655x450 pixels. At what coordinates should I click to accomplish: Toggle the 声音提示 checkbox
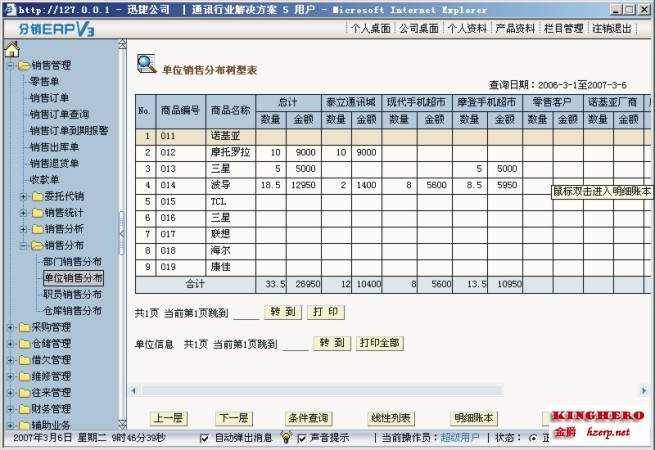click(301, 438)
